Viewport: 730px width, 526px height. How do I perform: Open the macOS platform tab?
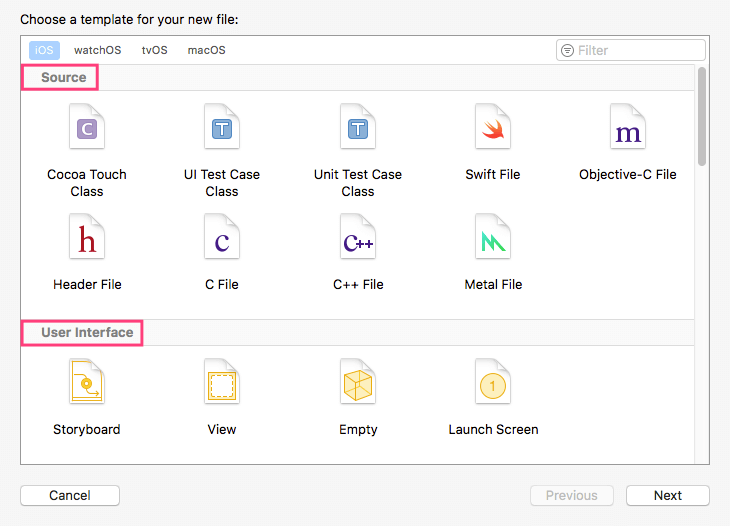coord(206,50)
